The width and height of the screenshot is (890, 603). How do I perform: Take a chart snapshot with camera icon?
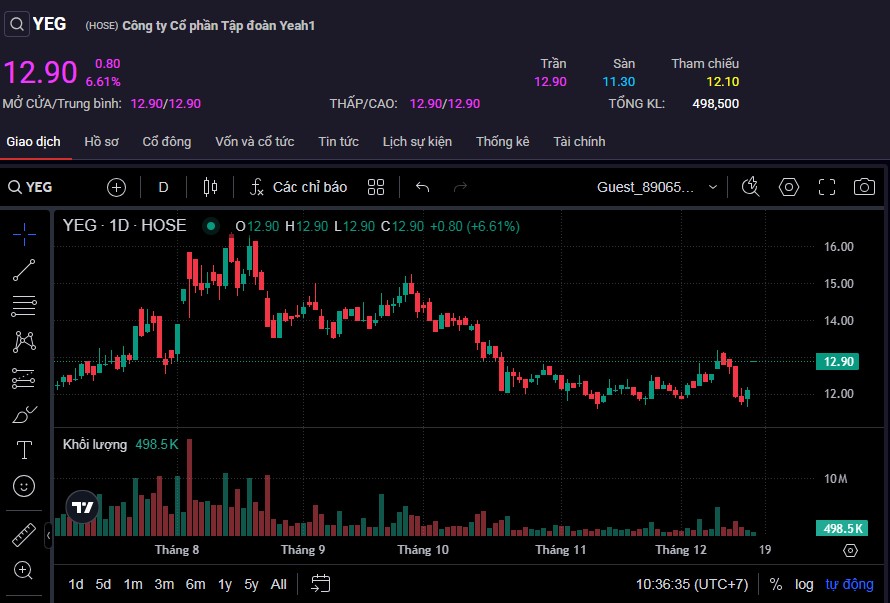(864, 187)
